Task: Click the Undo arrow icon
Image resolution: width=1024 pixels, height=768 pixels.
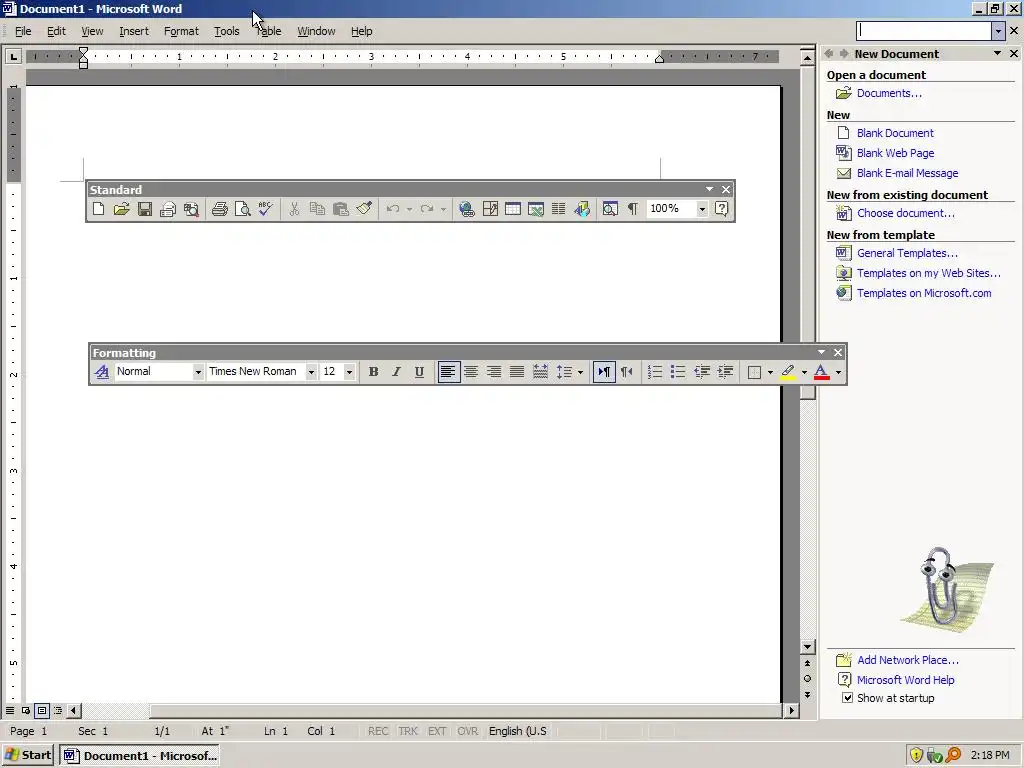Action: 392,209
